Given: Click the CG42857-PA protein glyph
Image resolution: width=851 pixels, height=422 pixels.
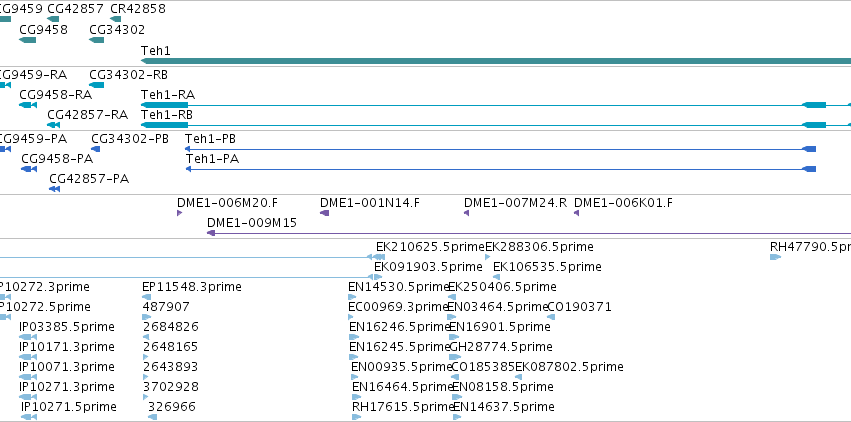Looking at the screenshot, I should tap(54, 189).
